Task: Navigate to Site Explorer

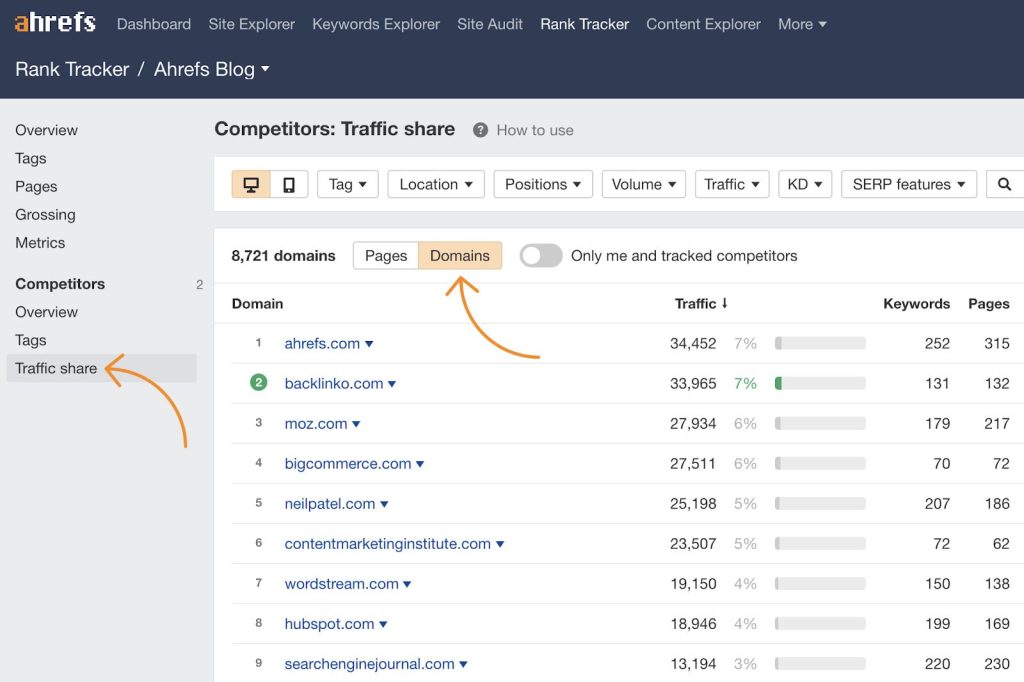Action: pos(251,23)
